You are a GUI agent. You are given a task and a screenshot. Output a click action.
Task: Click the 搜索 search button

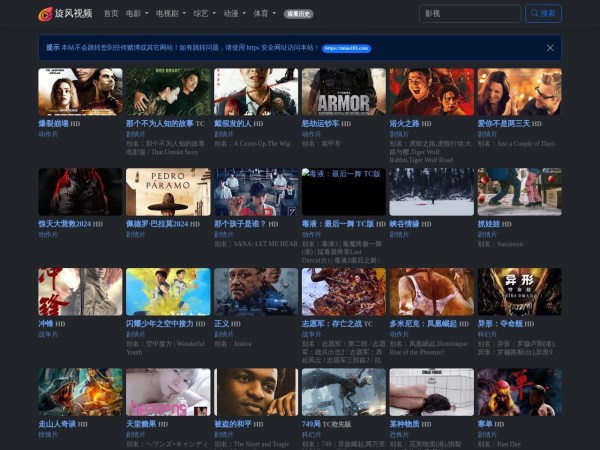[543, 14]
